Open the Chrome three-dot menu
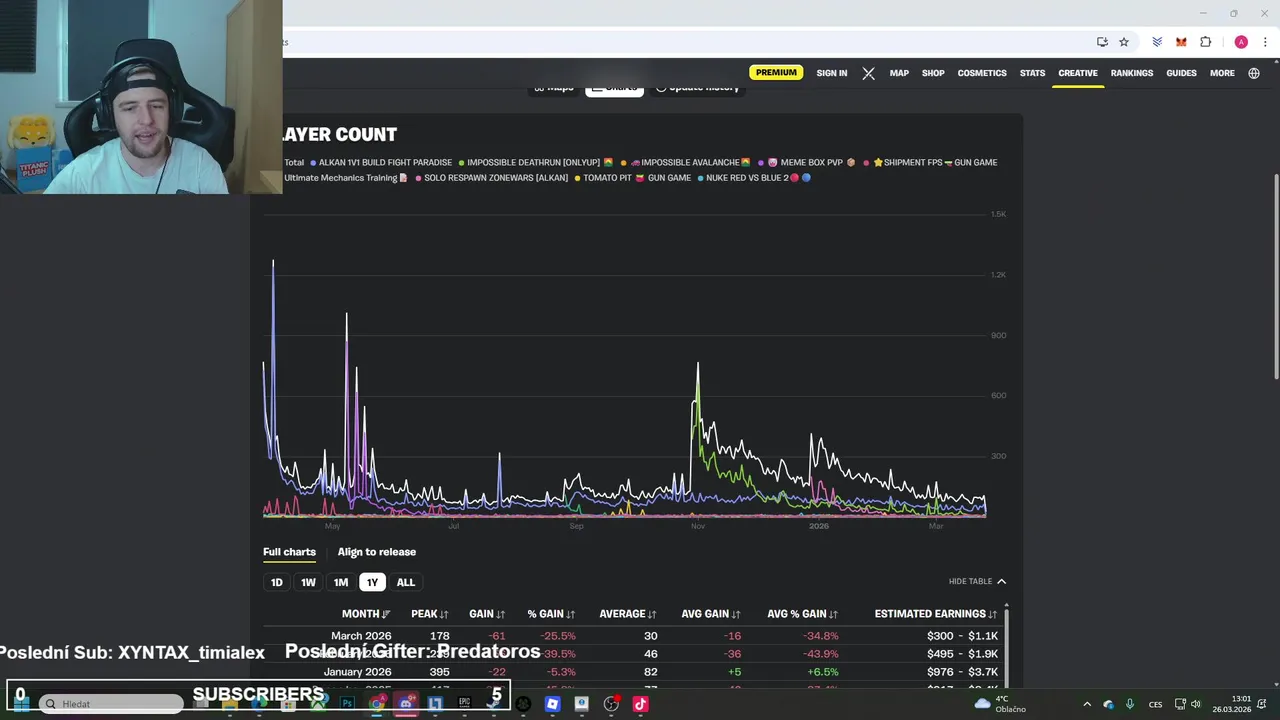 (x=1266, y=42)
